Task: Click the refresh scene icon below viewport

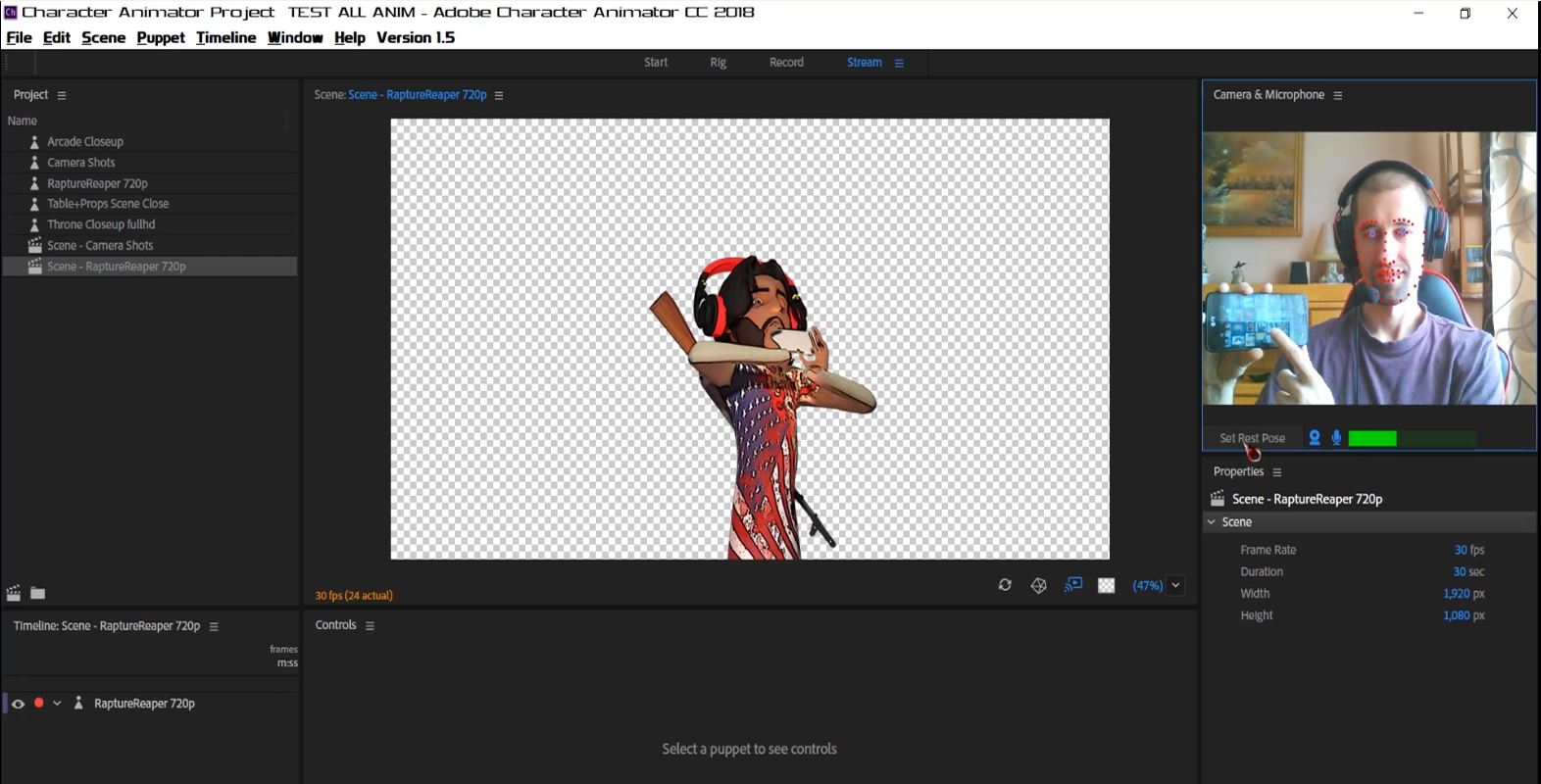Action: (x=1005, y=585)
